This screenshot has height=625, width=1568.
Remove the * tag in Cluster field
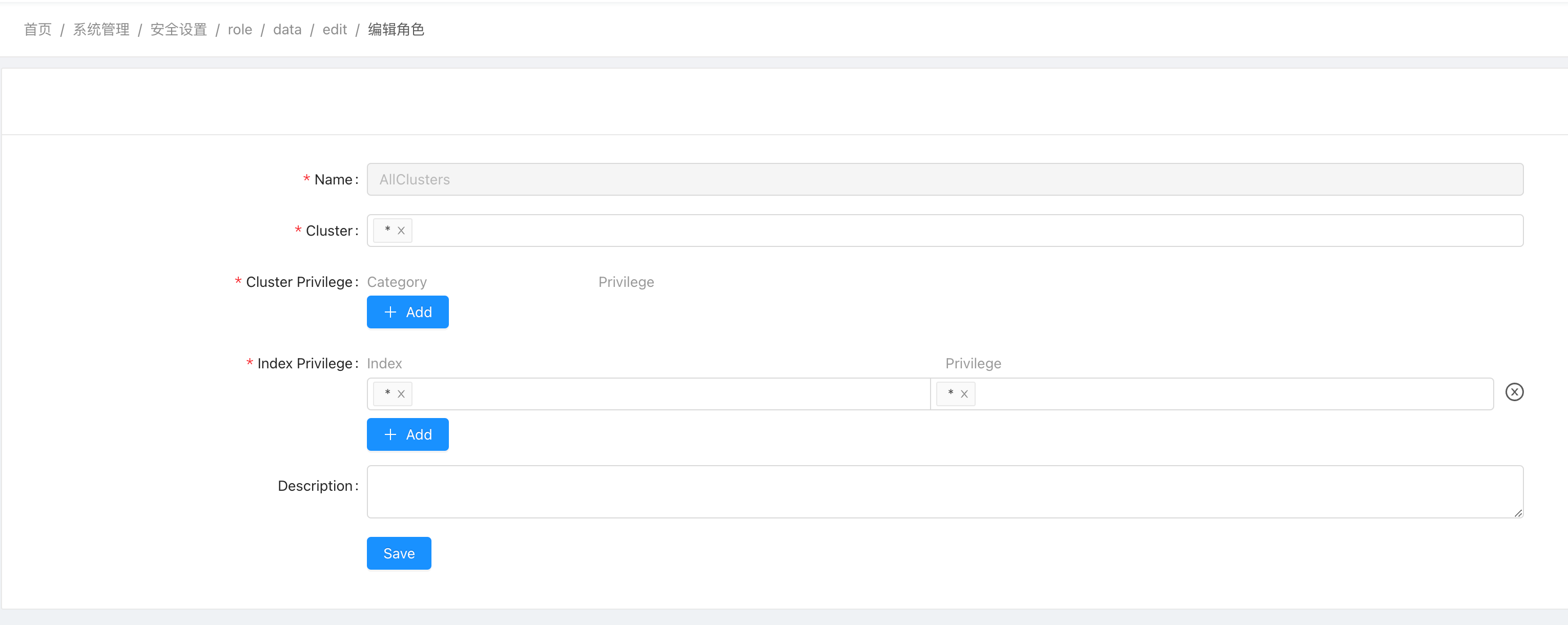click(x=401, y=231)
